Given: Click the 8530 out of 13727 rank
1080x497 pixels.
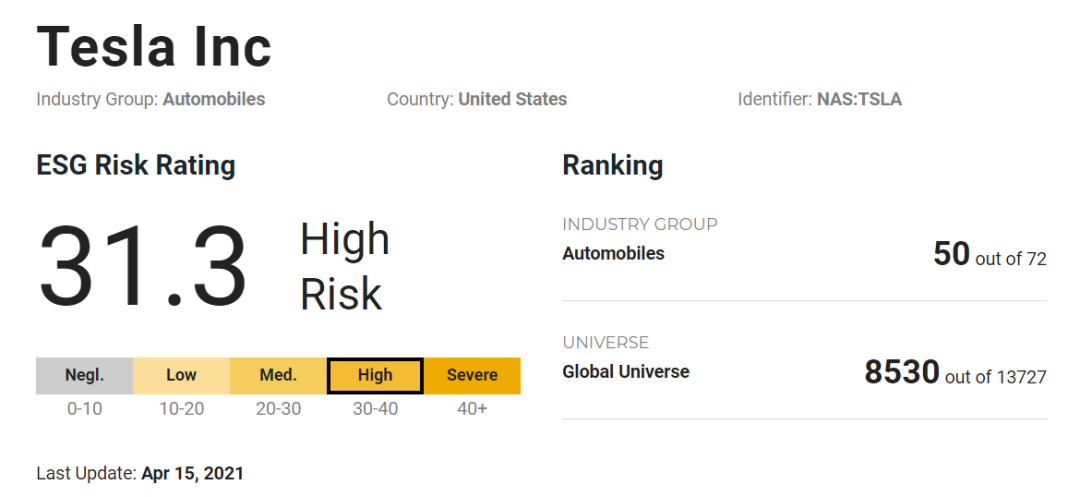Looking at the screenshot, I should (x=955, y=373).
